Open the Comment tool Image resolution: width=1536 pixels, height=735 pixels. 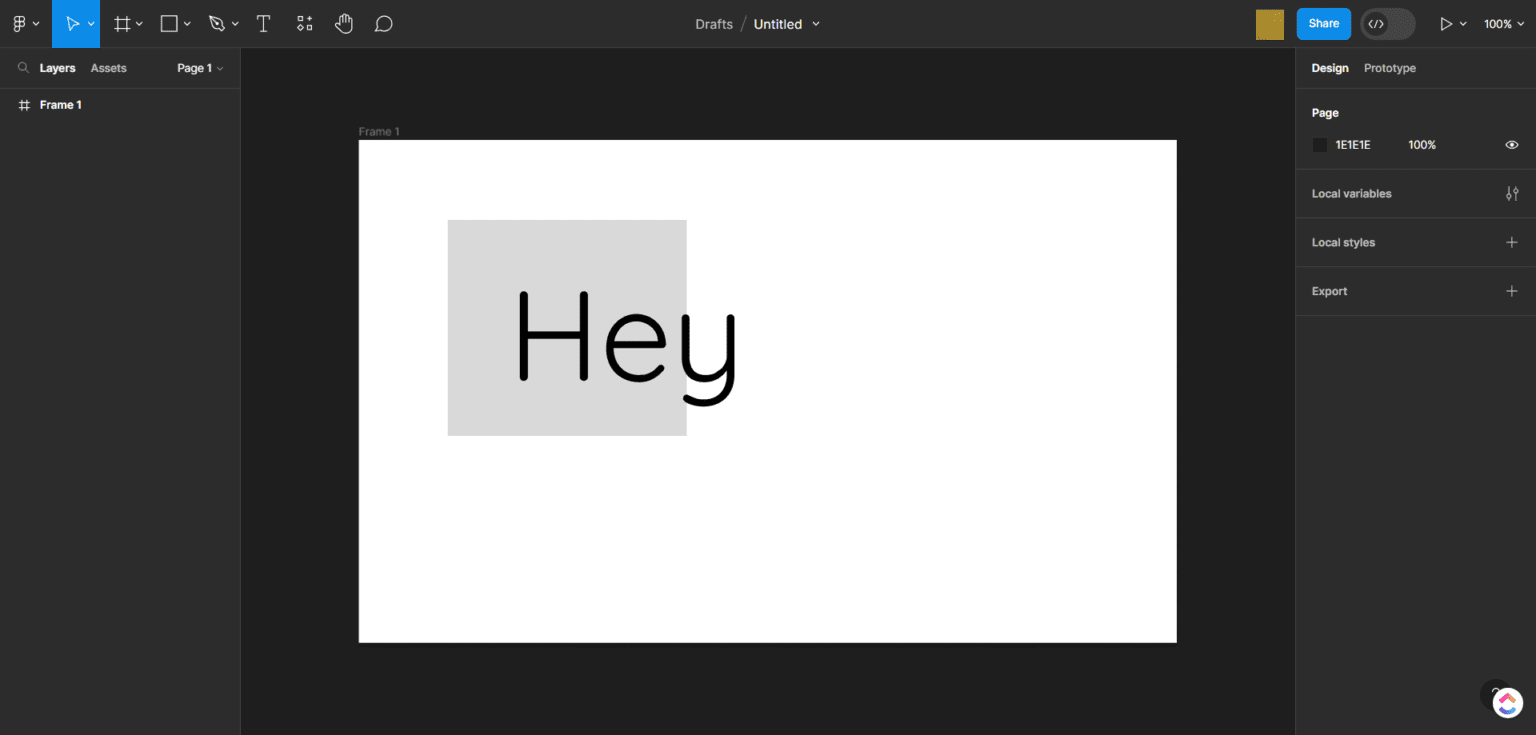tap(383, 23)
